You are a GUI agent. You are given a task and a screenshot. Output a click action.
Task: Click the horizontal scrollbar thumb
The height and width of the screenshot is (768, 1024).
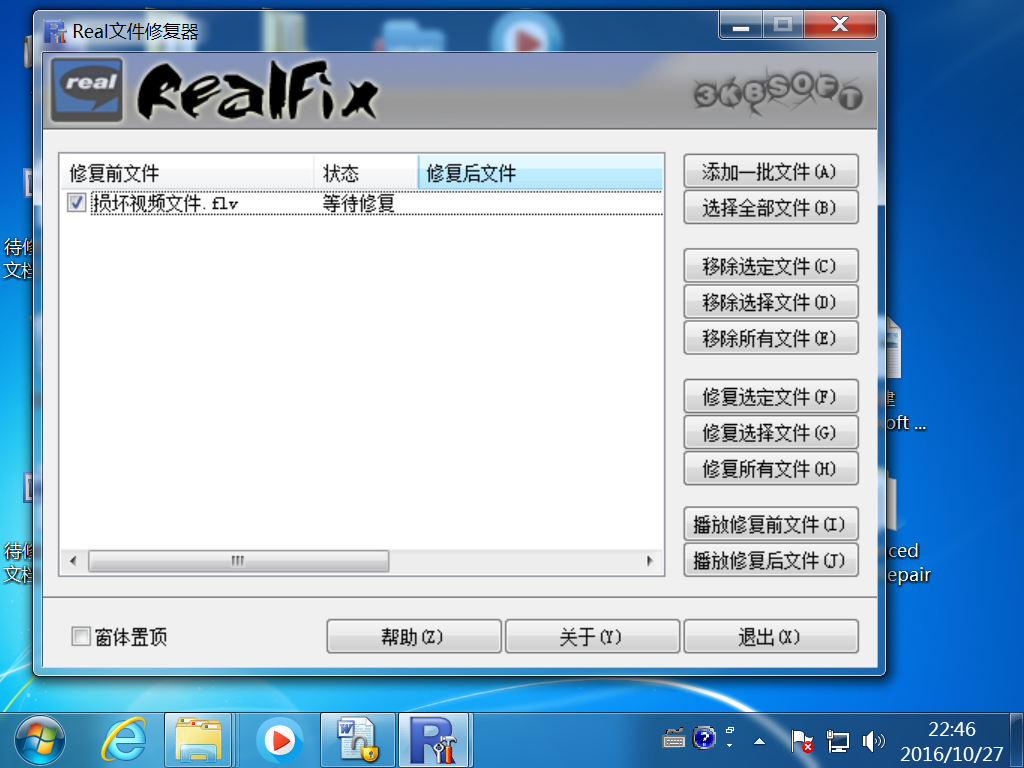pyautogui.click(x=238, y=561)
